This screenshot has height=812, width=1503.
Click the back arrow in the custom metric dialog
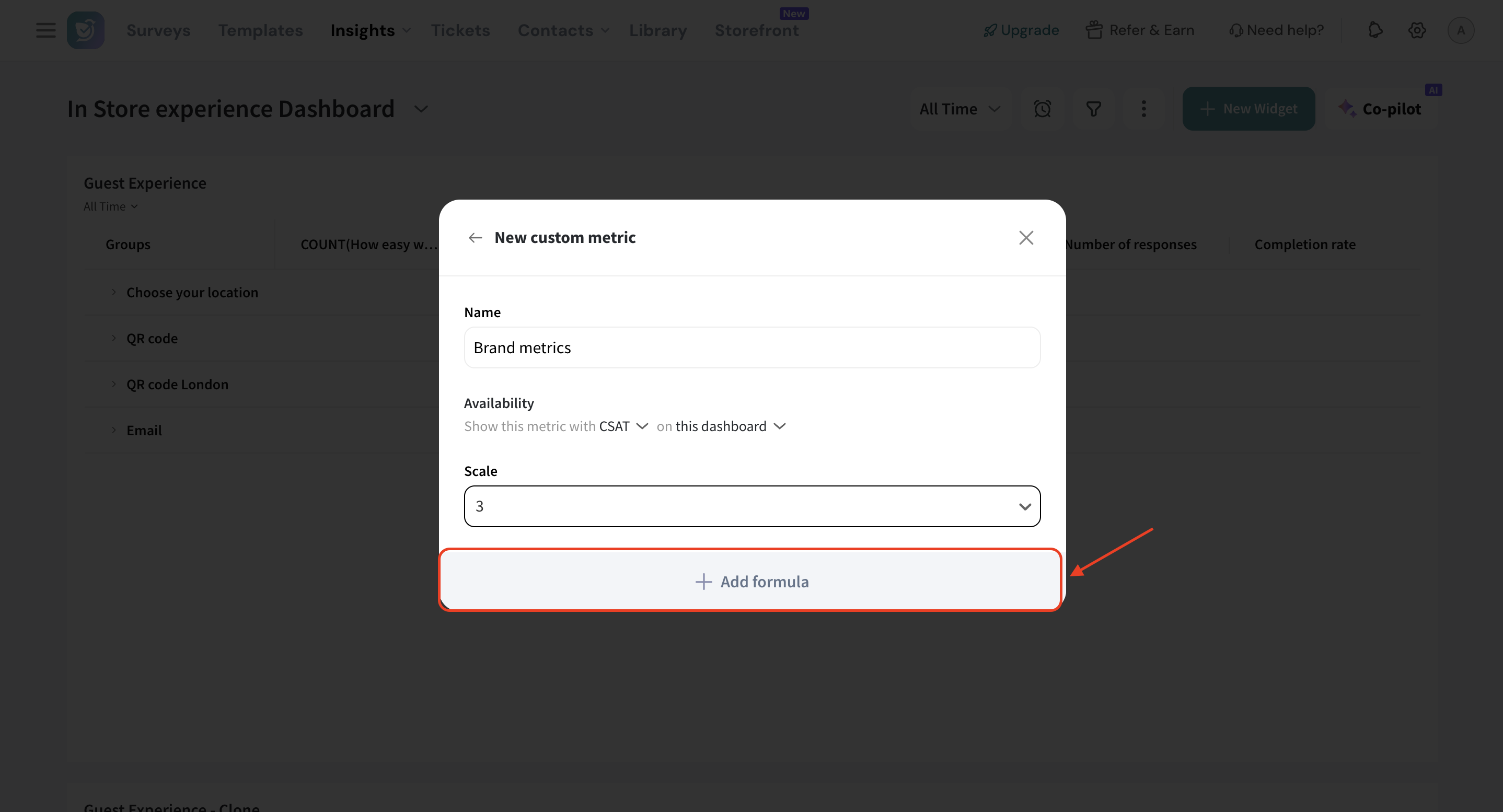(x=475, y=237)
